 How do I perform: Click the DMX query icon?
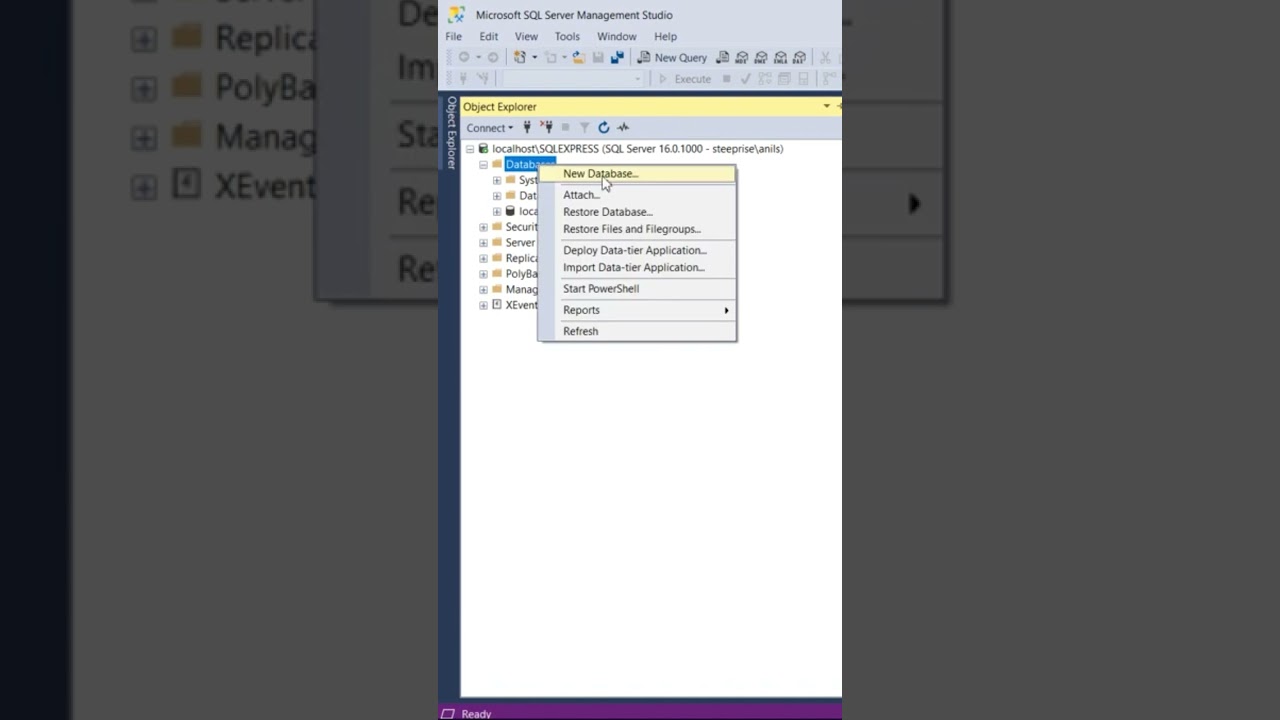pos(761,57)
